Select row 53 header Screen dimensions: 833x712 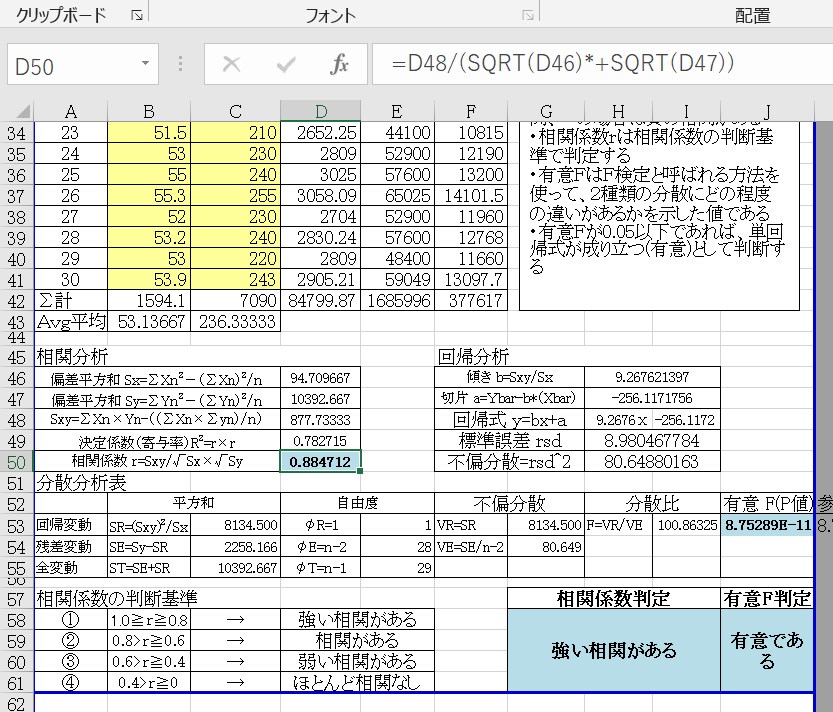click(x=16, y=525)
